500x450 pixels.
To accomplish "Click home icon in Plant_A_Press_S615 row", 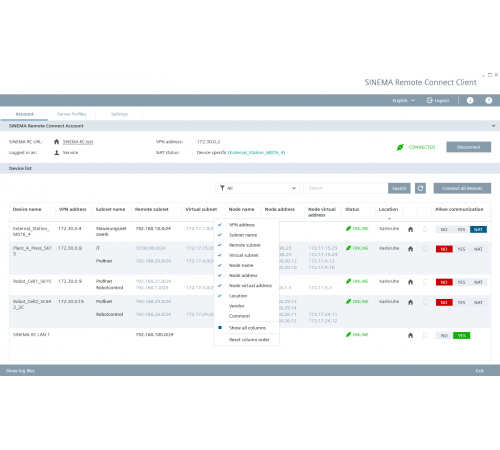I will [410, 249].
